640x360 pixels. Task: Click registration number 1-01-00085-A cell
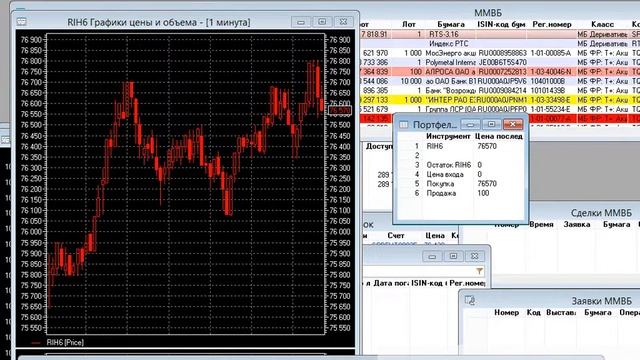[x=551, y=53]
